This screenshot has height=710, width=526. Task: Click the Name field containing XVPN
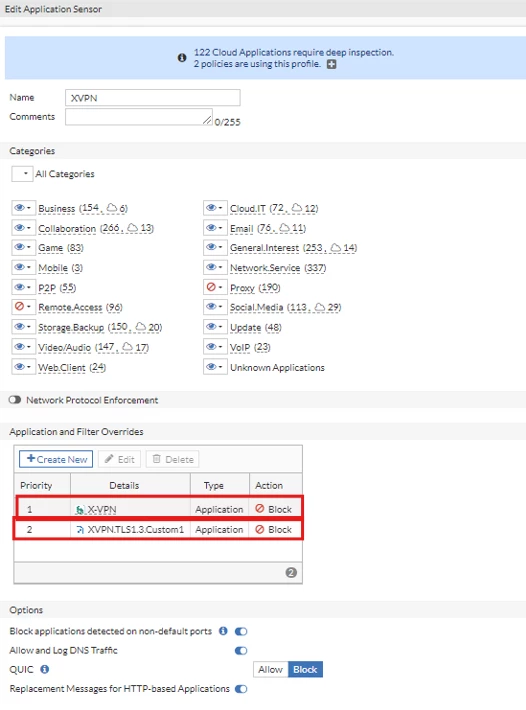[153, 98]
